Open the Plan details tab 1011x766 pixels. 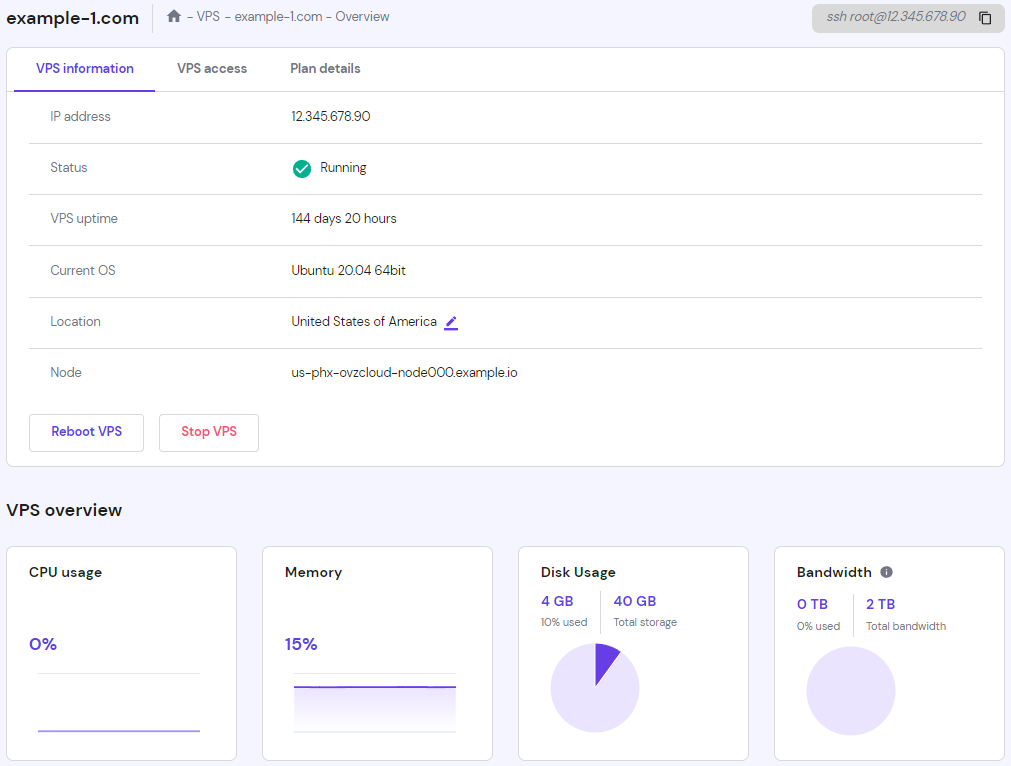point(325,68)
